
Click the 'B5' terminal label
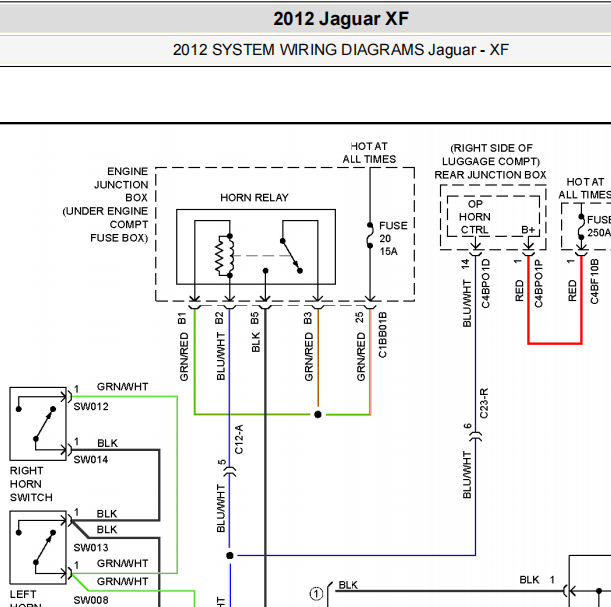coord(254,318)
